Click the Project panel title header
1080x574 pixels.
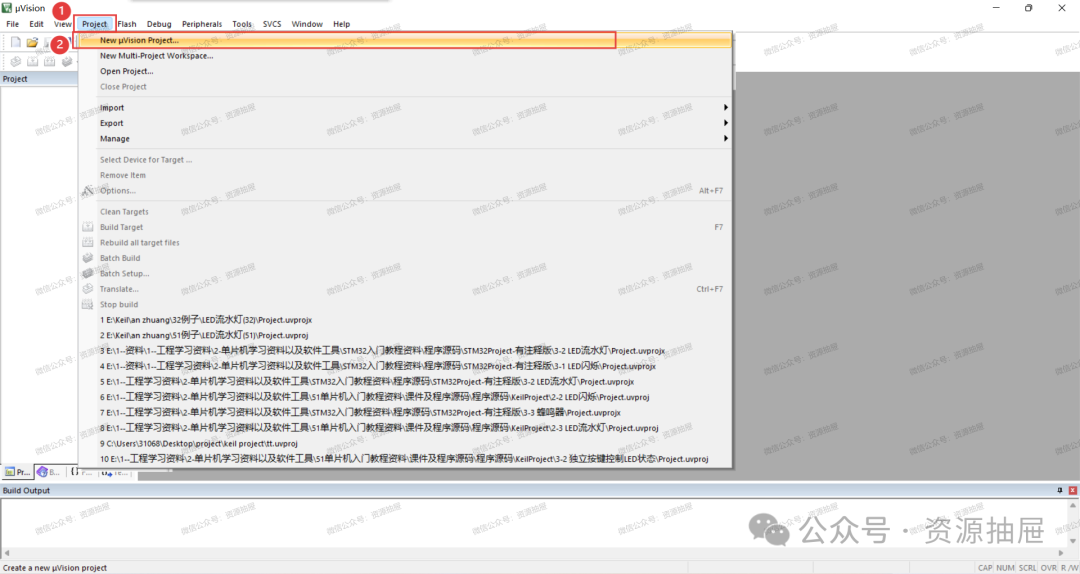click(39, 79)
